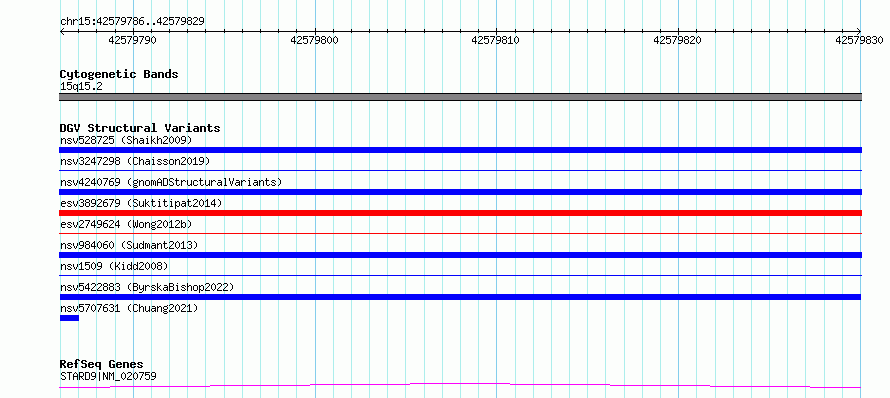
Task: Select the magenta STARD9 gene feature line
Action: pos(460,386)
